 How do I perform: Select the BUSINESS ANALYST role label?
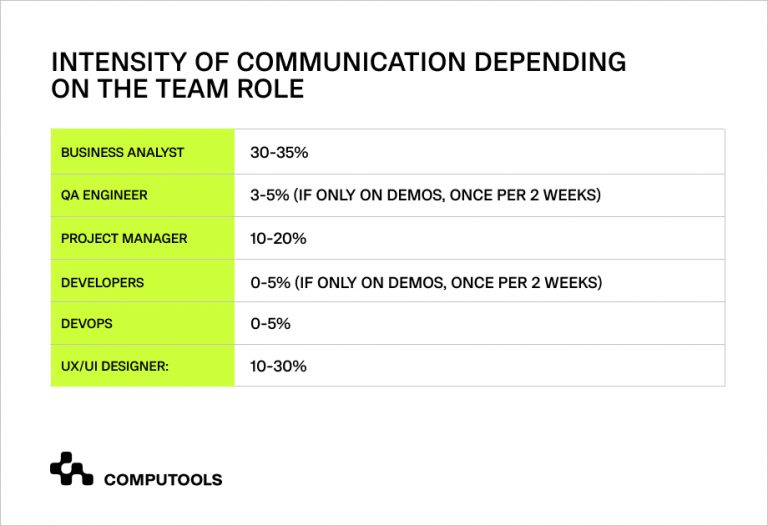click(123, 153)
